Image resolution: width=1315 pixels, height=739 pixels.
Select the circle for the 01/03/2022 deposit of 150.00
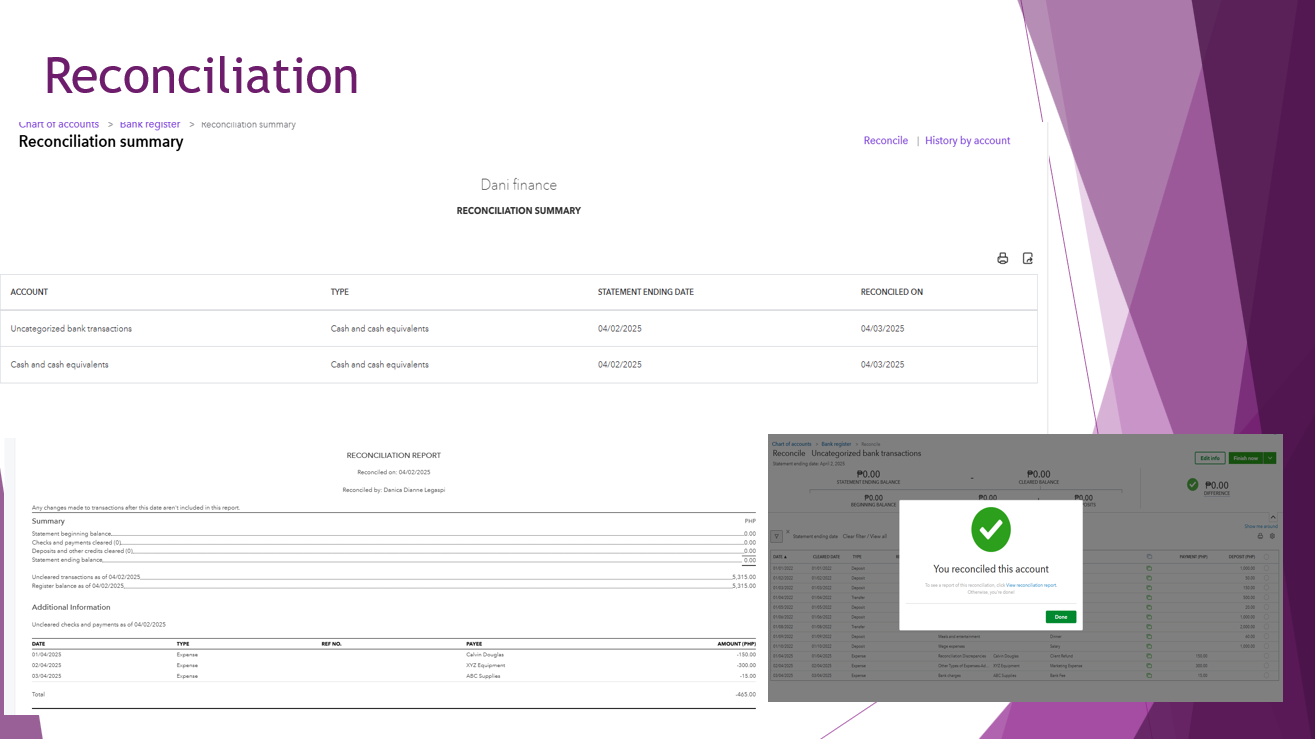point(1268,587)
